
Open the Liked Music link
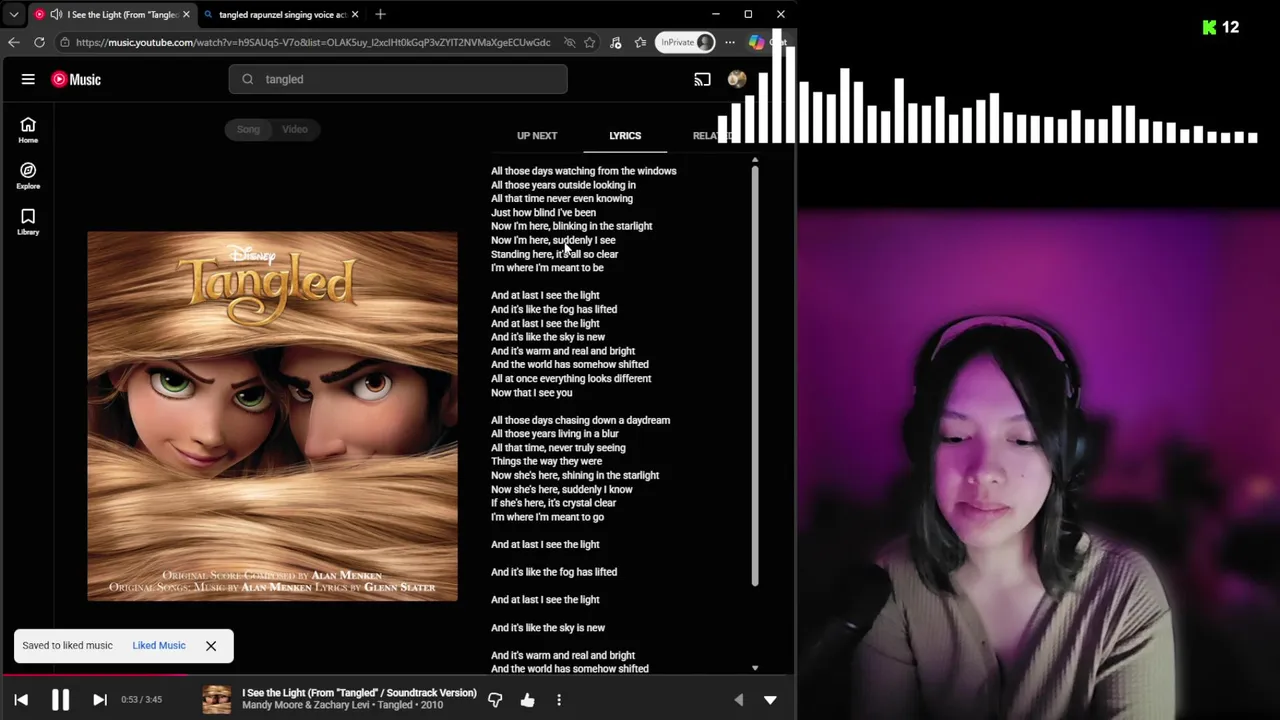(159, 645)
